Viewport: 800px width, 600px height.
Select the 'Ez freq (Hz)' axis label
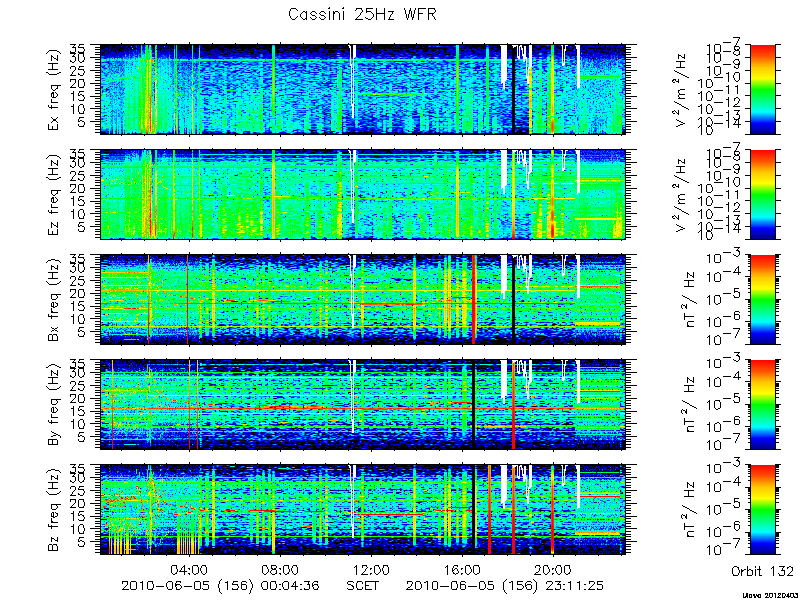(54, 195)
